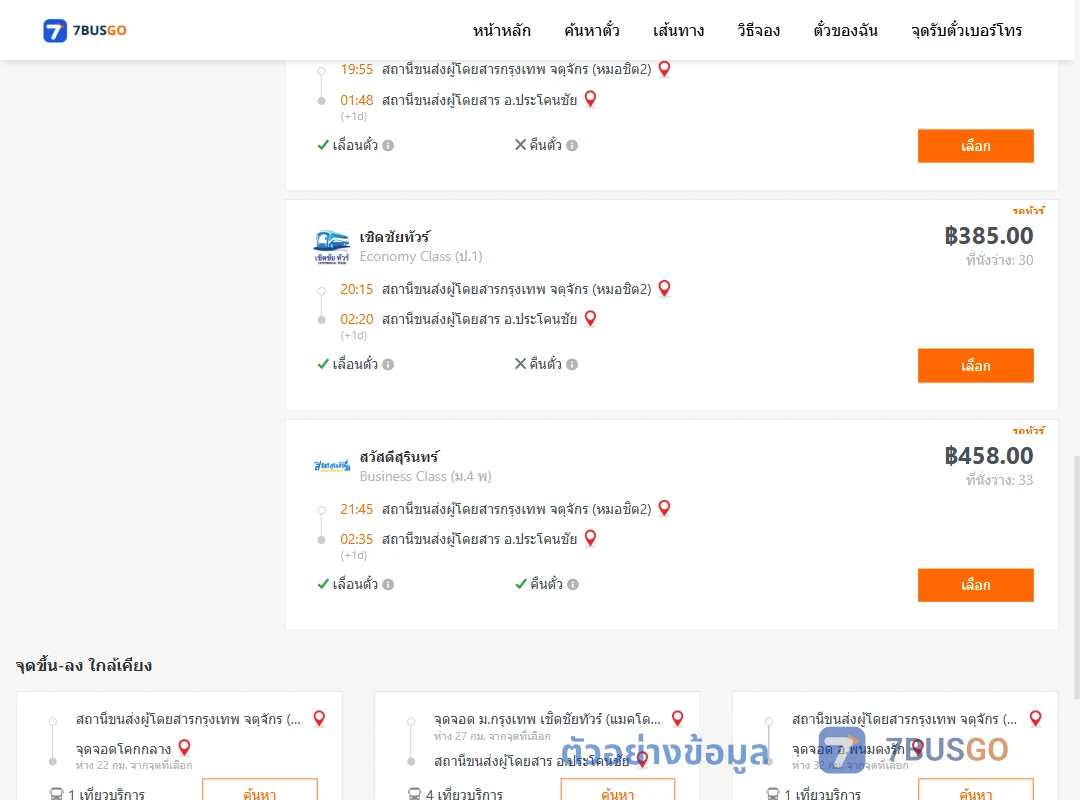Click ค้นหา in the 4 เที่ยวบริการ card

pyautogui.click(x=618, y=790)
